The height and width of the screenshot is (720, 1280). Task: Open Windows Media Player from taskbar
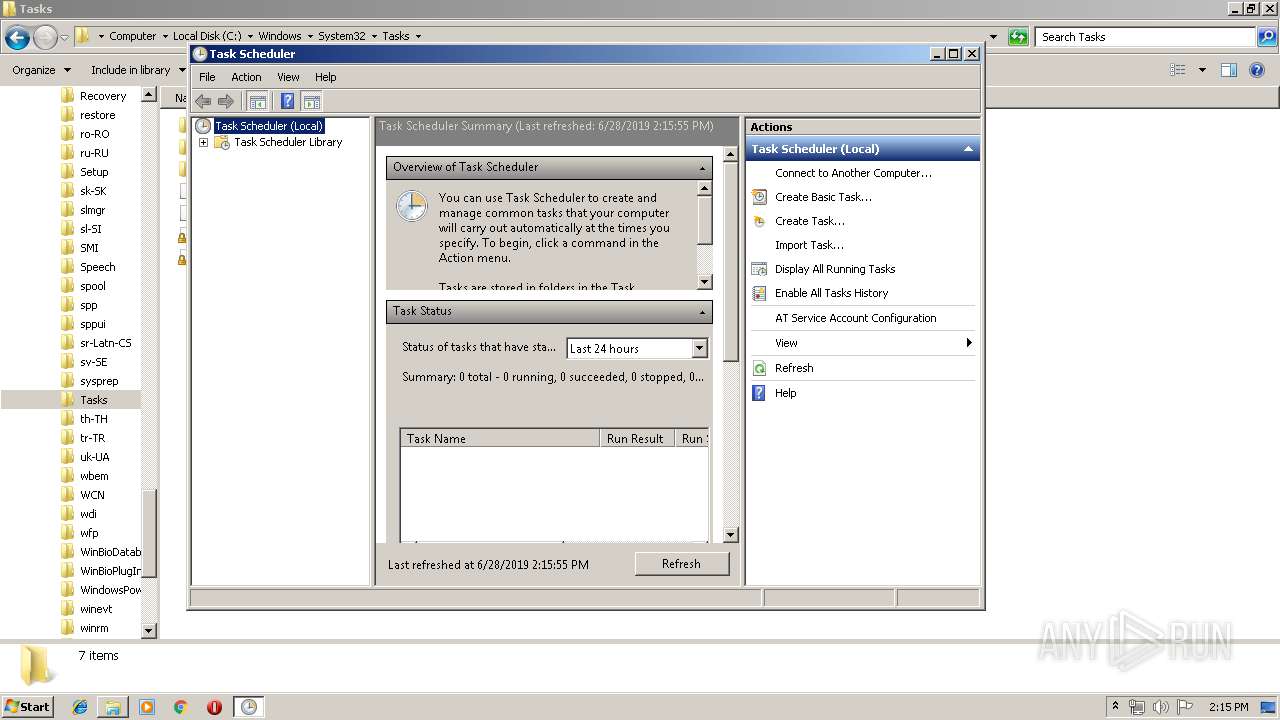(x=147, y=707)
